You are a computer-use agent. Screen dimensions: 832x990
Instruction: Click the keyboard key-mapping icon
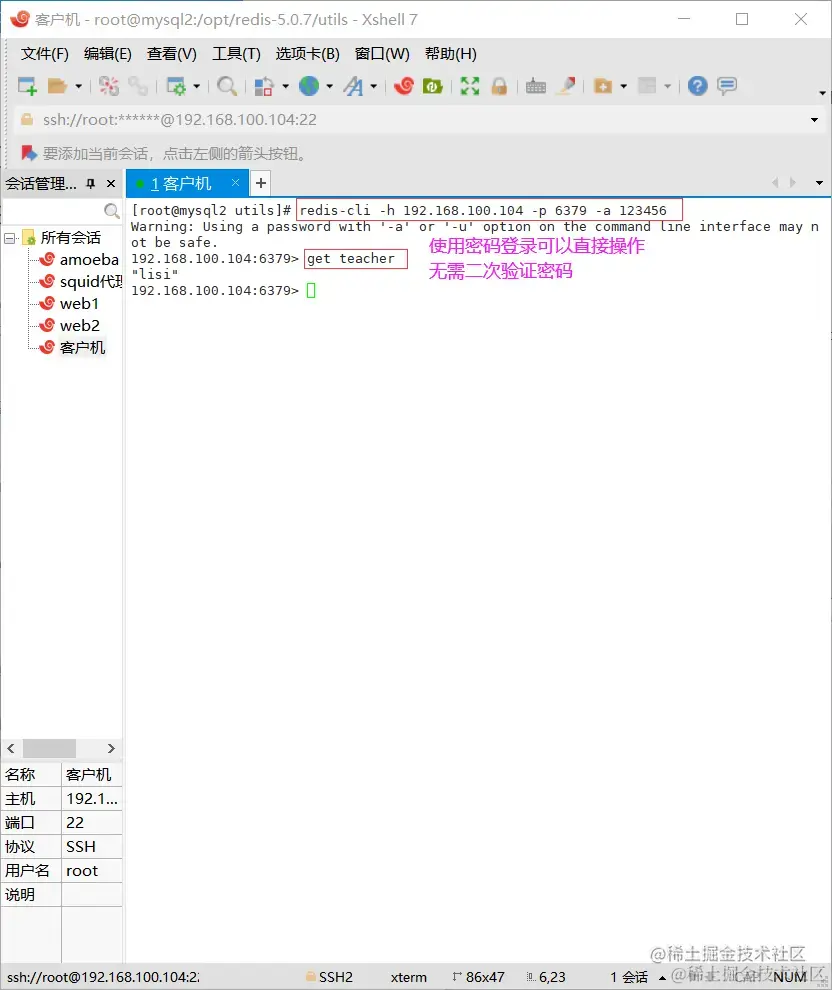[x=536, y=86]
